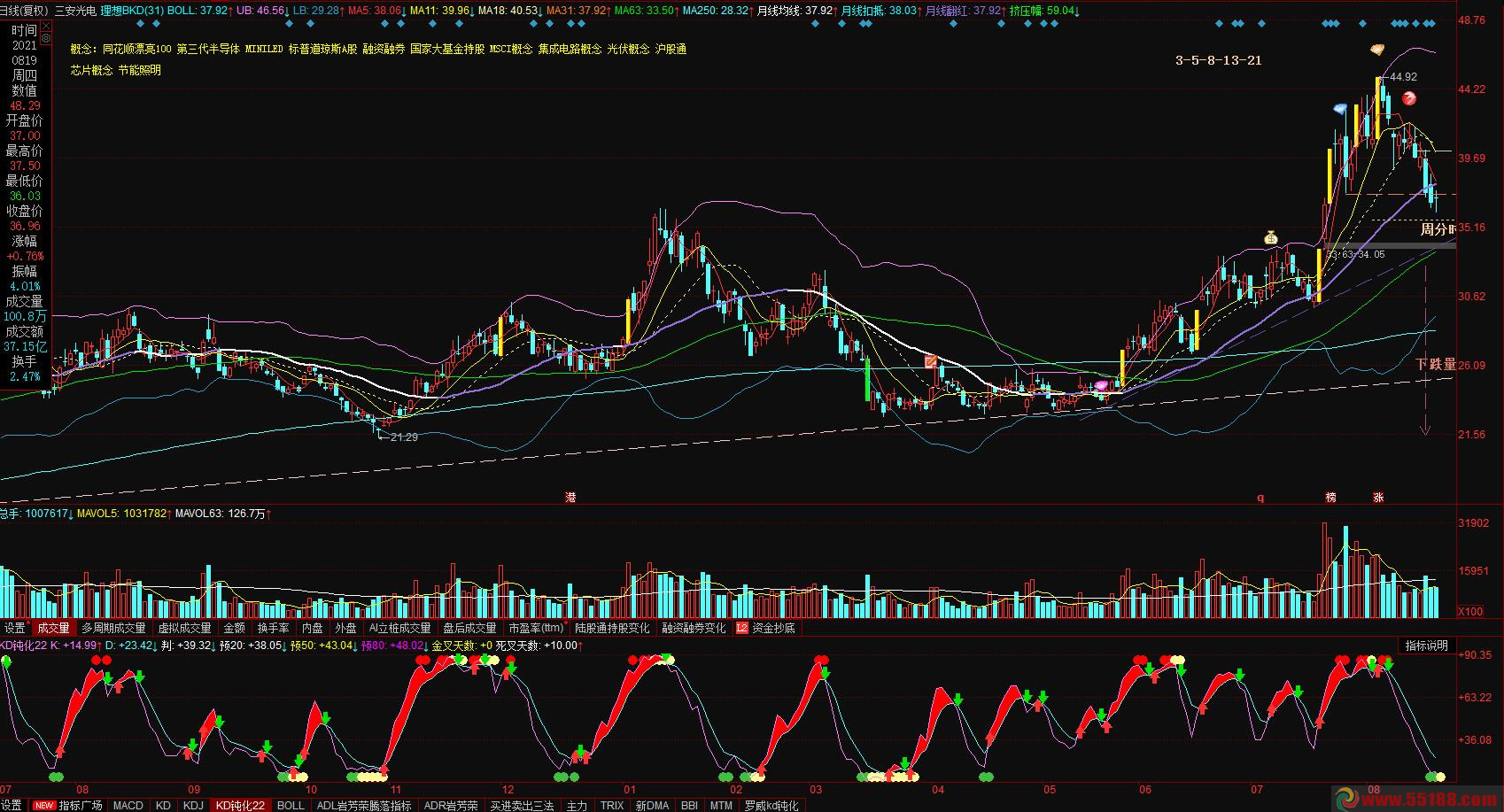1504x812 pixels.
Task: Open the 设置 button in the volume panel
Action: pos(14,628)
